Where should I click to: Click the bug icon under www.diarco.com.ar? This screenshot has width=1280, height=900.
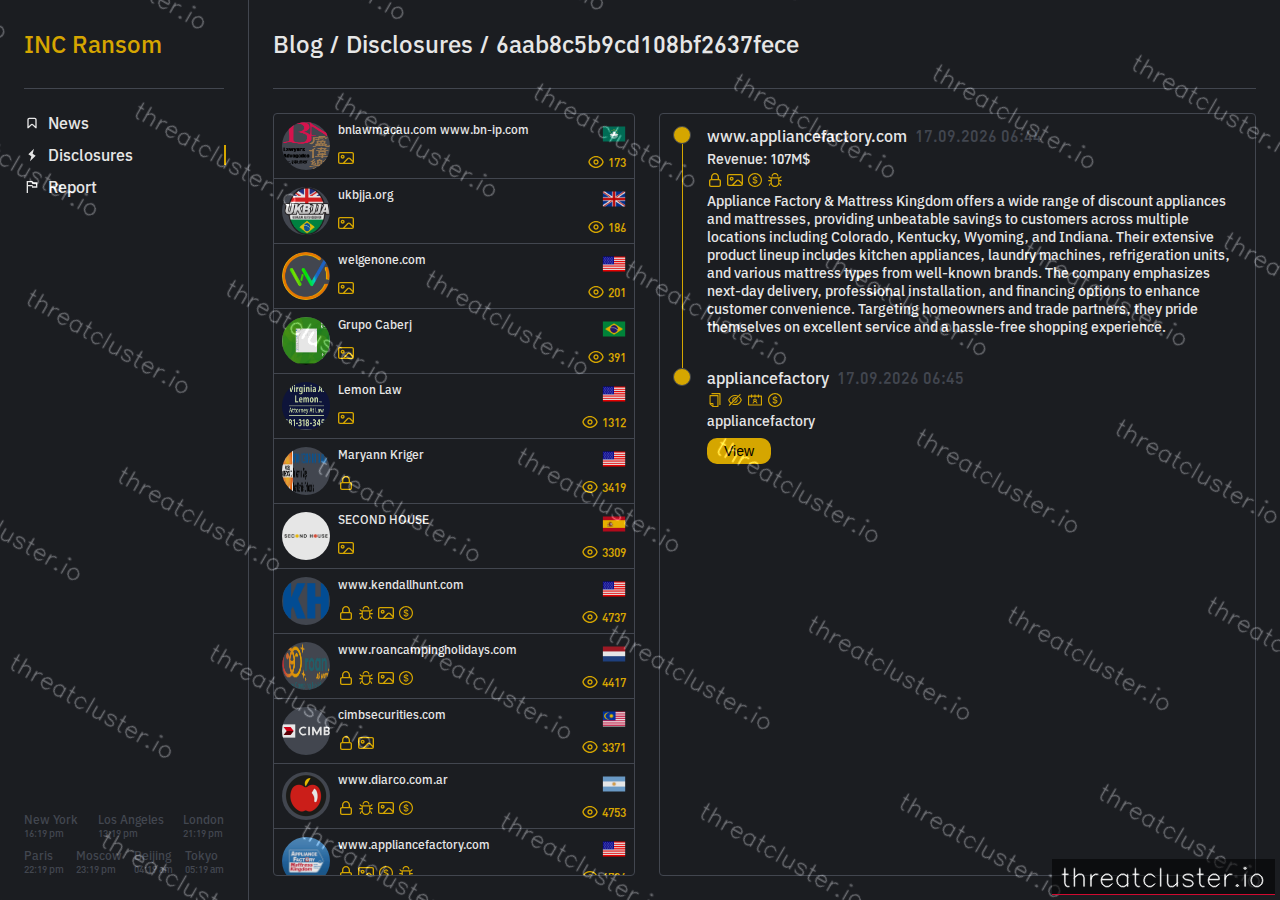click(366, 808)
